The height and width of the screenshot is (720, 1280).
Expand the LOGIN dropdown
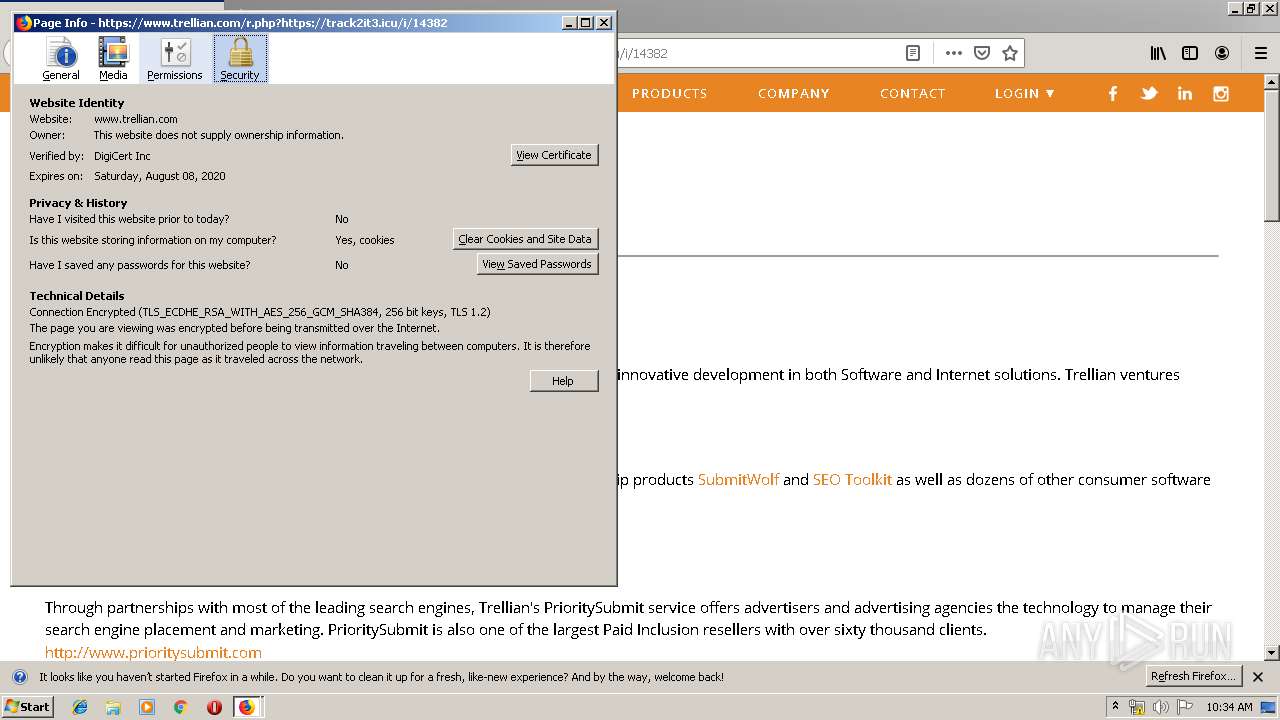tap(1025, 93)
